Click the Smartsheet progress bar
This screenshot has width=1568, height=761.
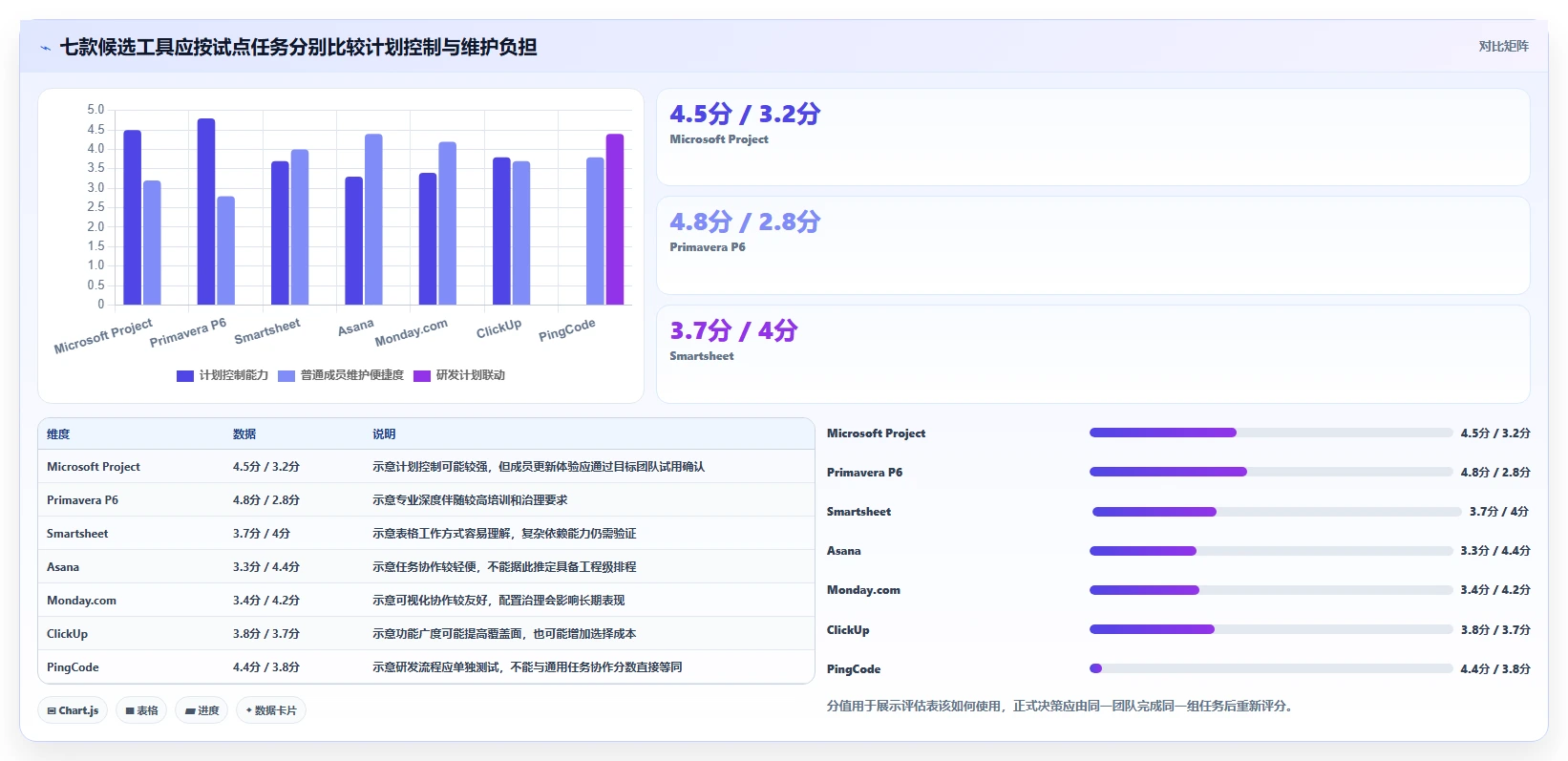[1277, 512]
